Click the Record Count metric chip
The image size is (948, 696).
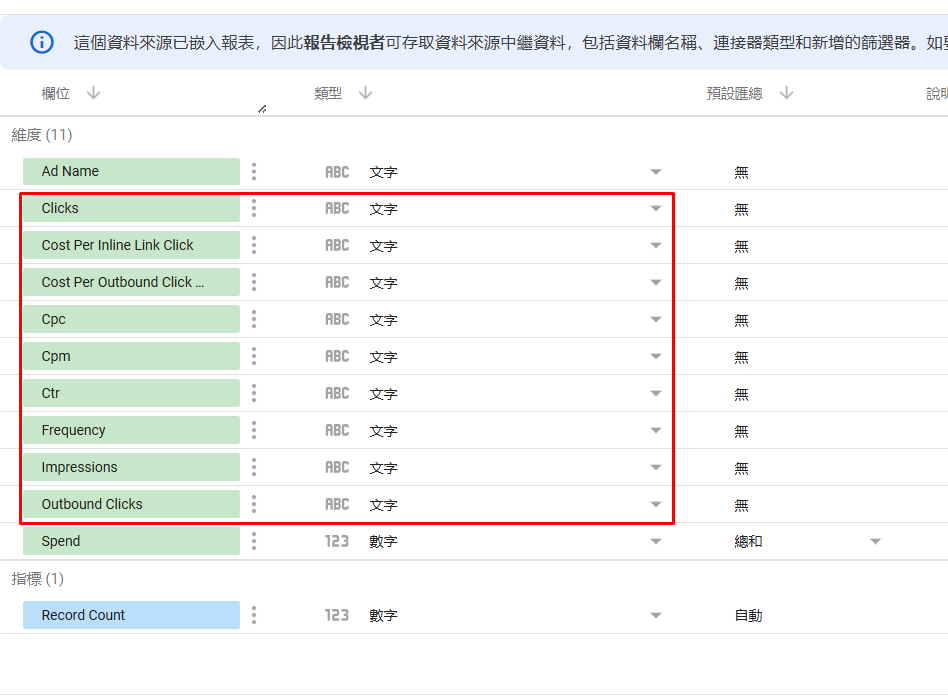coord(130,615)
